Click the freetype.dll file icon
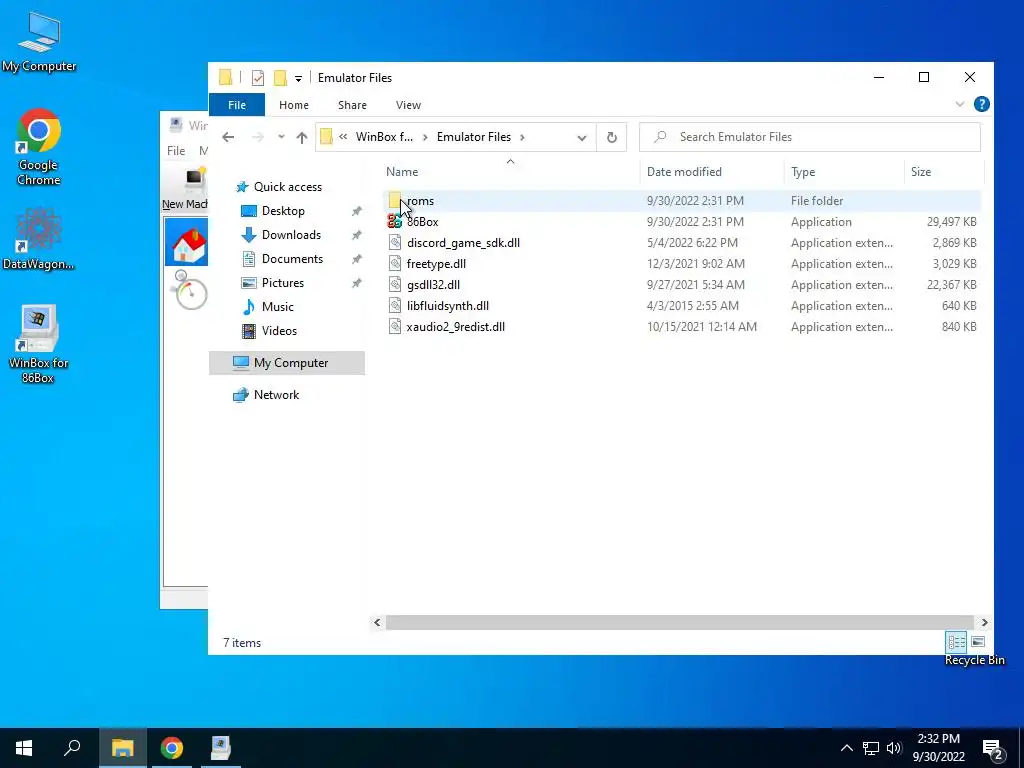This screenshot has width=1024, height=768. pos(394,264)
